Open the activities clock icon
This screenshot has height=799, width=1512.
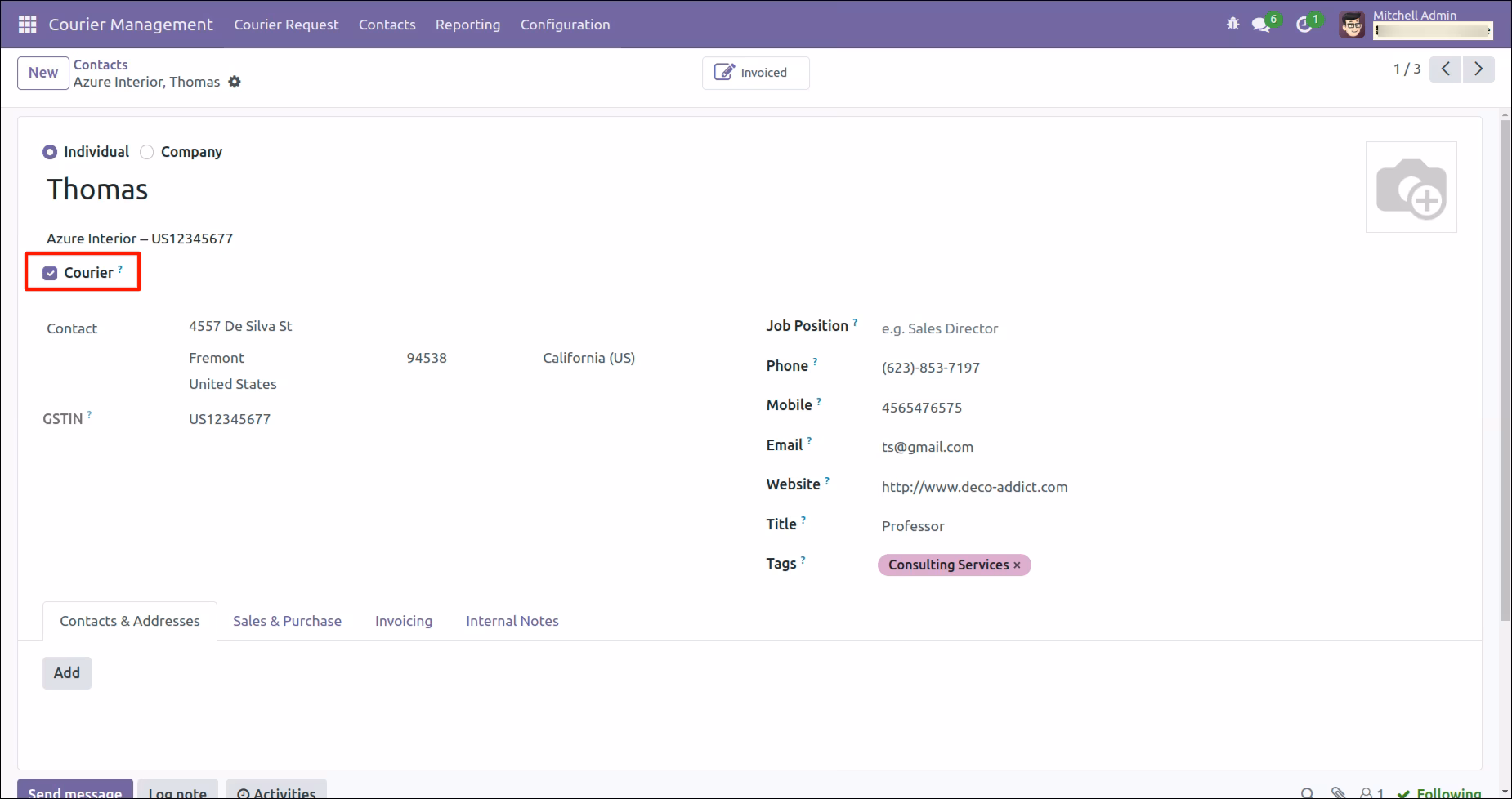pyautogui.click(x=1304, y=25)
